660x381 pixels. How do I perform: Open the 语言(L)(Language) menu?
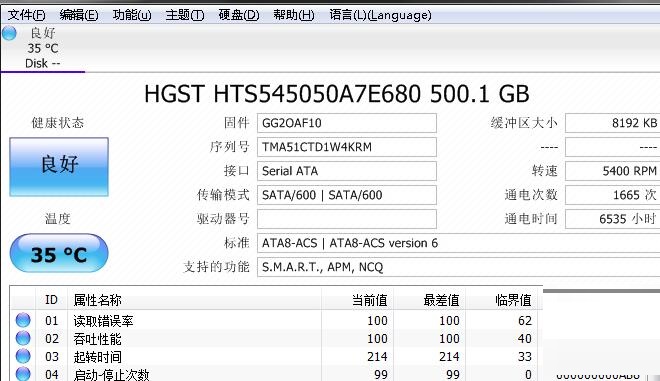[380, 15]
